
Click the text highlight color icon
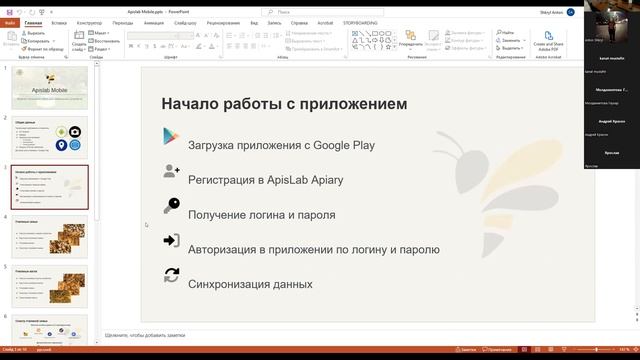click(x=199, y=46)
